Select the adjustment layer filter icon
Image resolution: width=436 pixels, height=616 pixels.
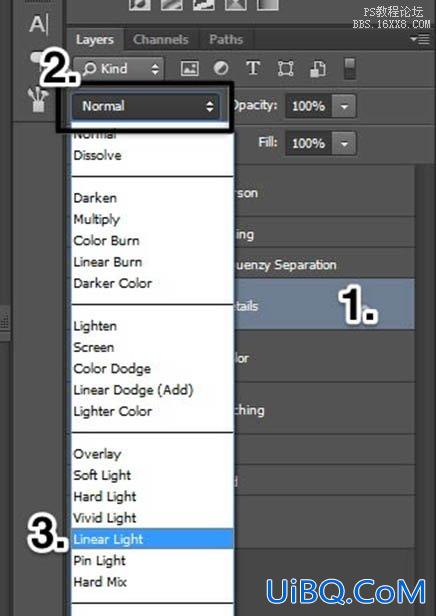221,68
